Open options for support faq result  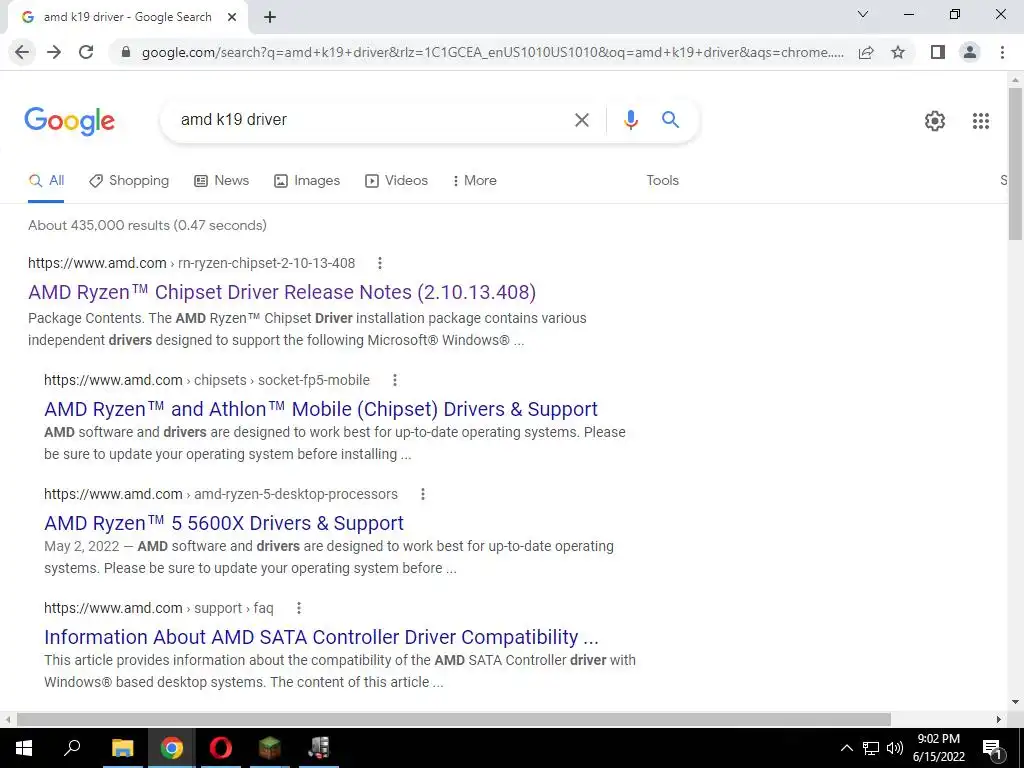[298, 609]
